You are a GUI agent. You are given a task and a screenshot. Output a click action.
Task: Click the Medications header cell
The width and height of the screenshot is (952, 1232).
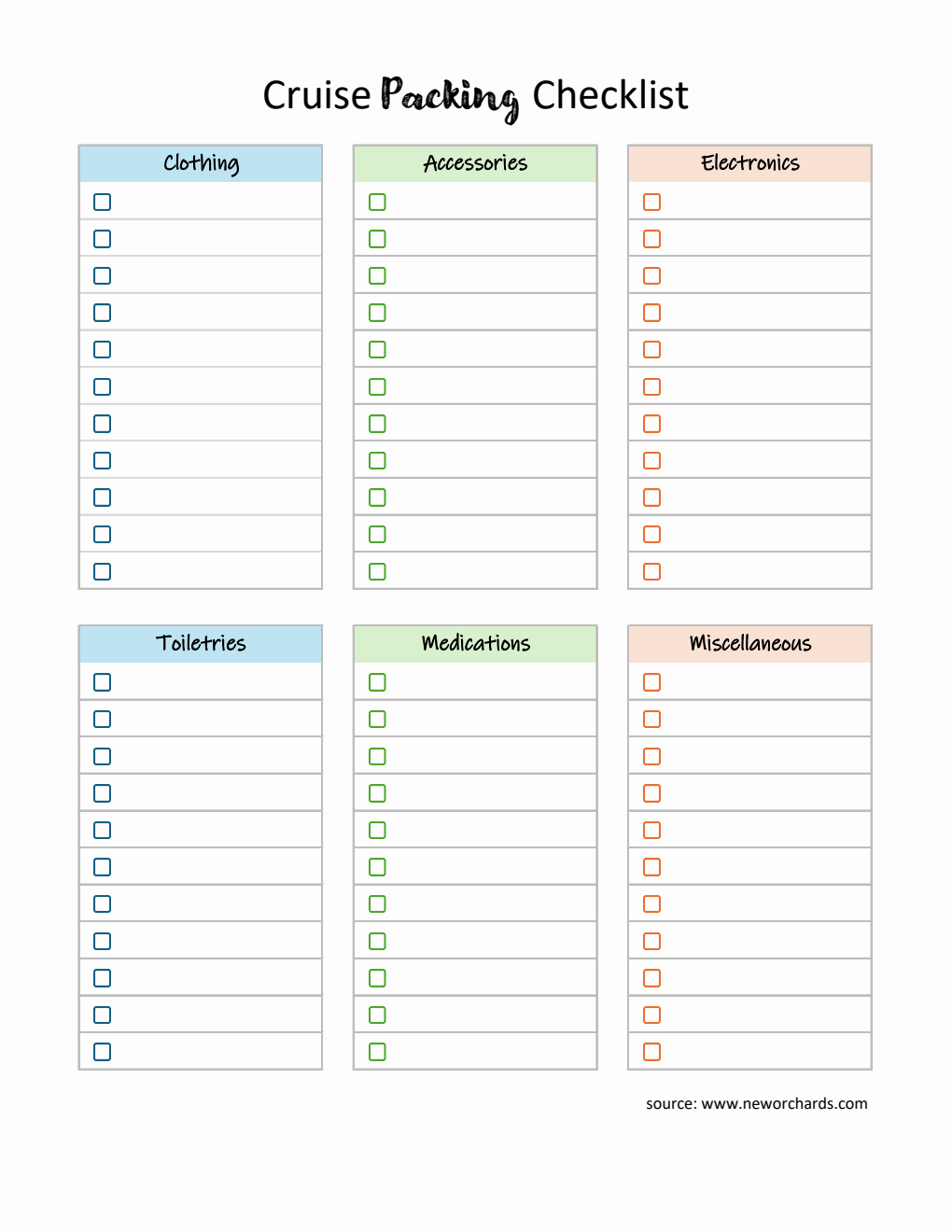[x=475, y=644]
